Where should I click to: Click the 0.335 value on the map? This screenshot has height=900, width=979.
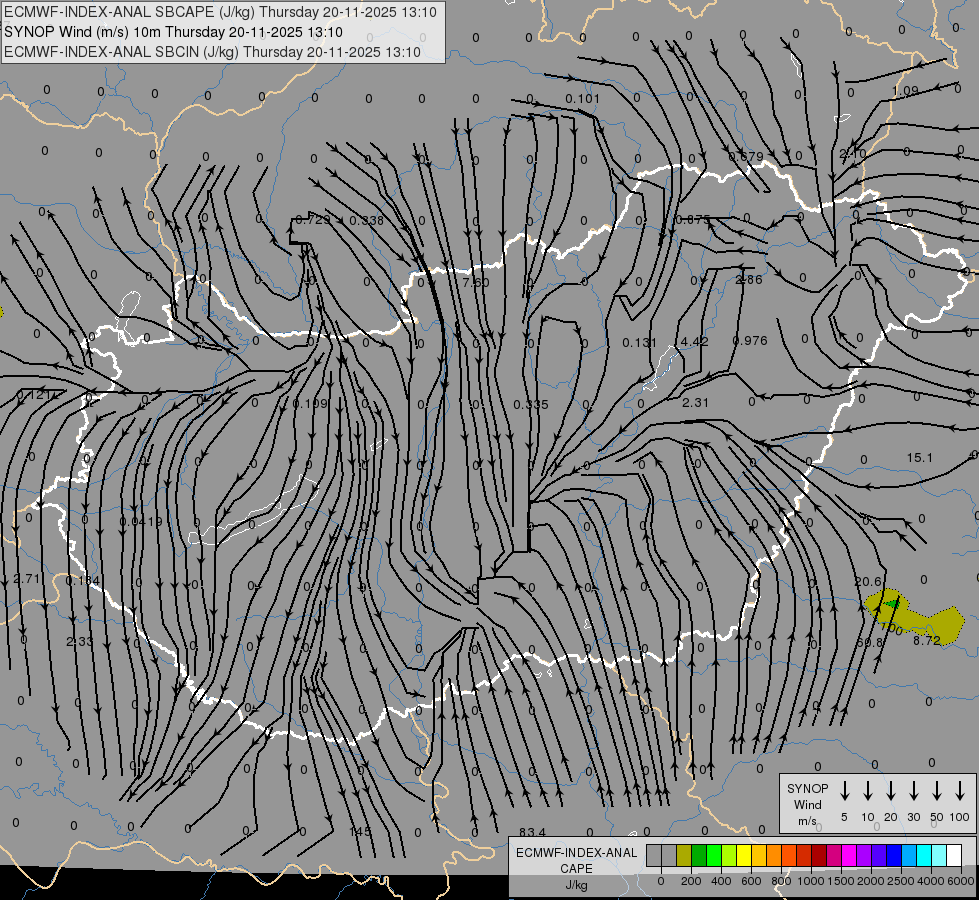[x=531, y=405]
